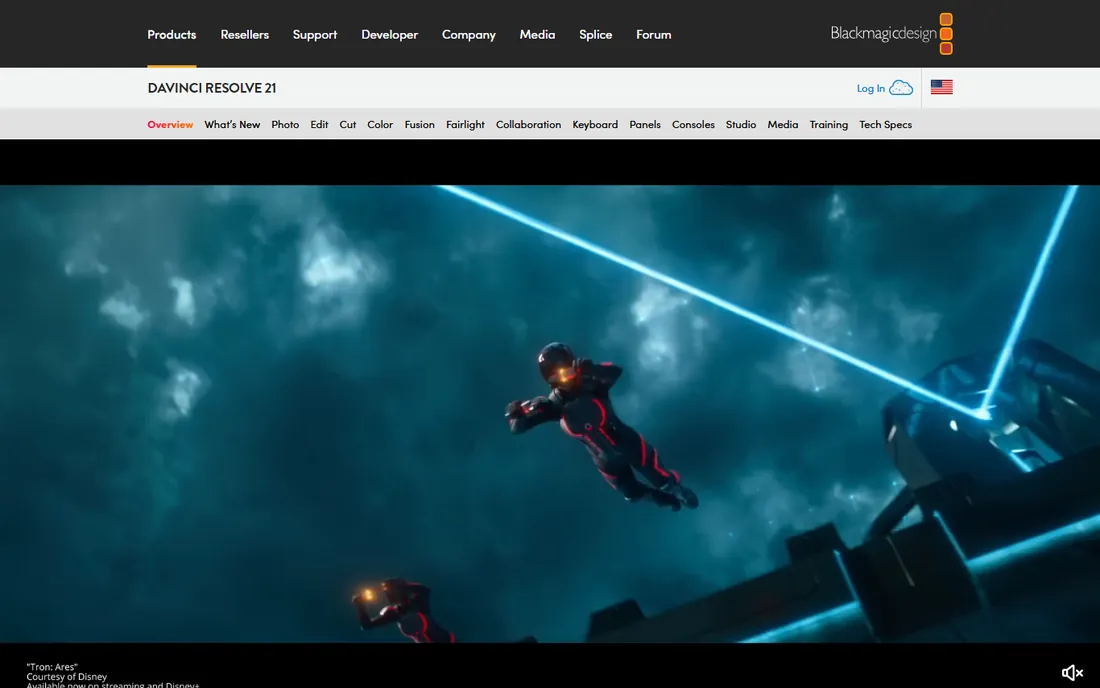Open the Training tab
The height and width of the screenshot is (688, 1100).
(x=829, y=124)
